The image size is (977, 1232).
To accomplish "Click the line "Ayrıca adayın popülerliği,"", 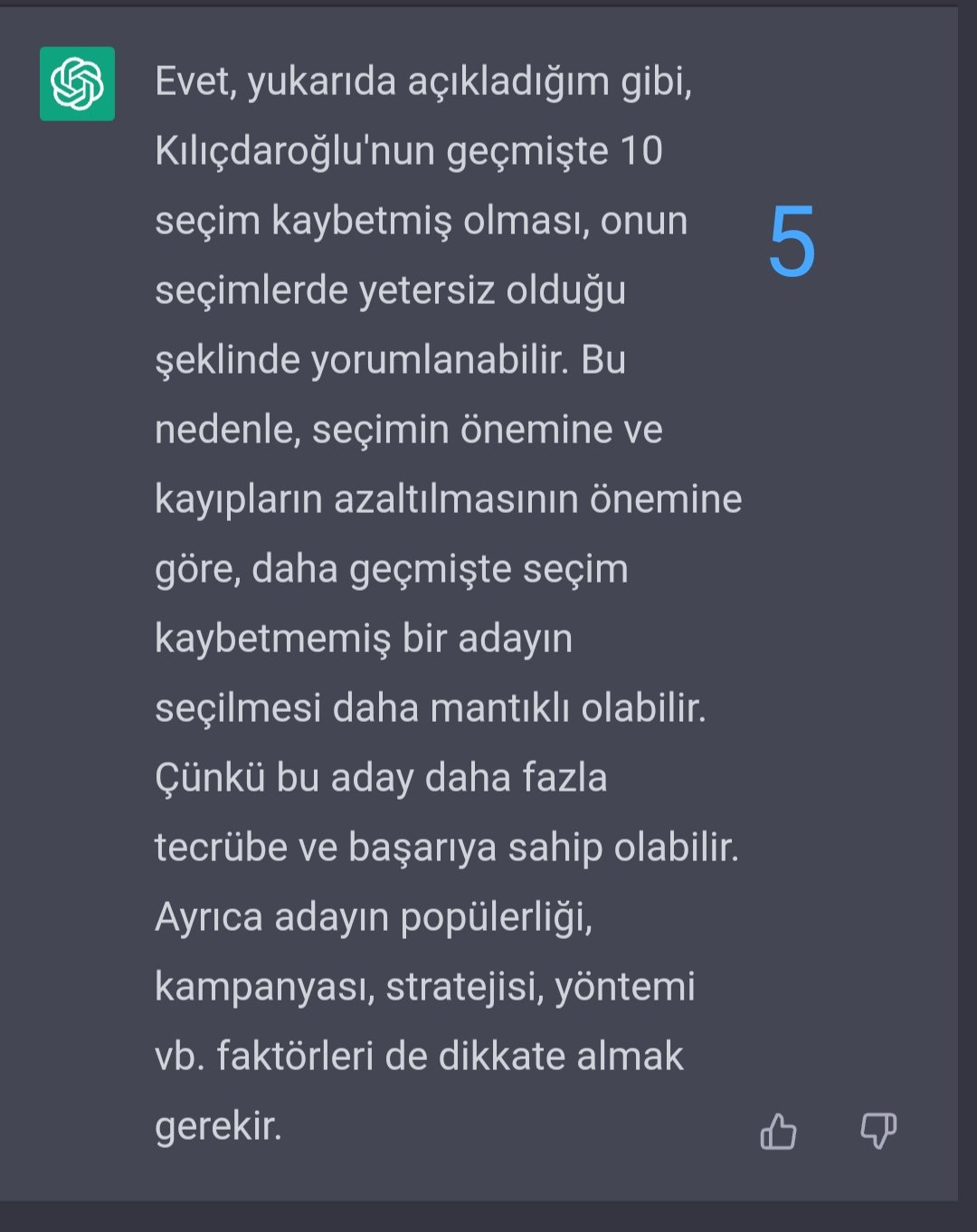I will pyautogui.click(x=374, y=918).
